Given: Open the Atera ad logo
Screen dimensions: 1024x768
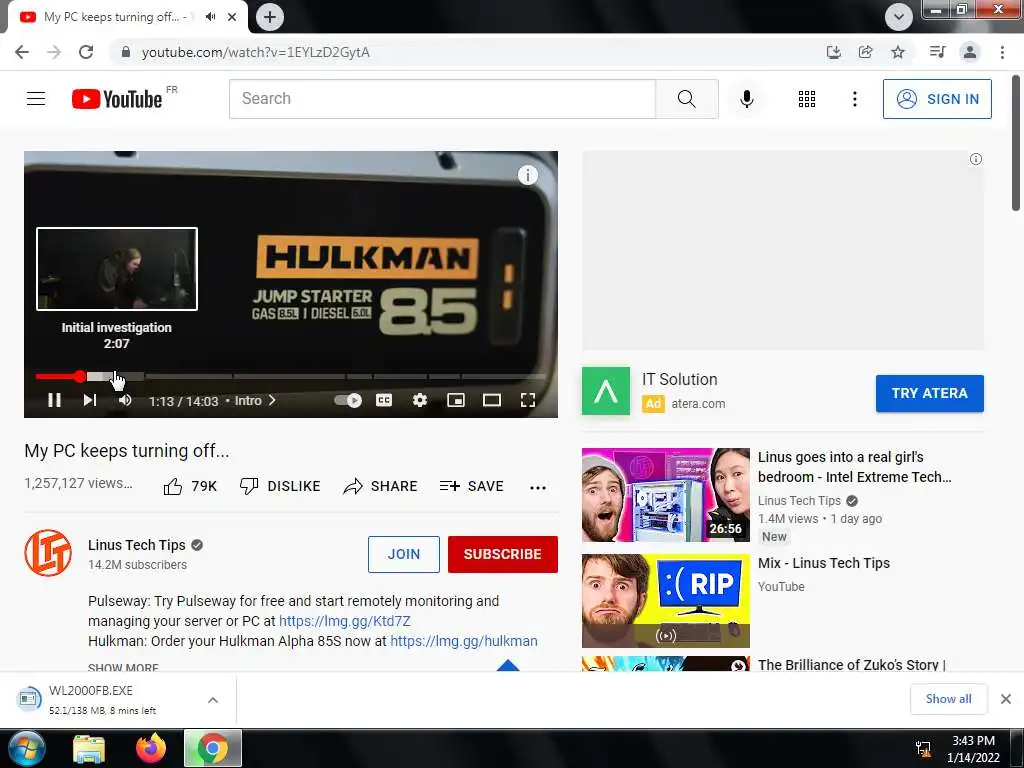Looking at the screenshot, I should point(606,391).
